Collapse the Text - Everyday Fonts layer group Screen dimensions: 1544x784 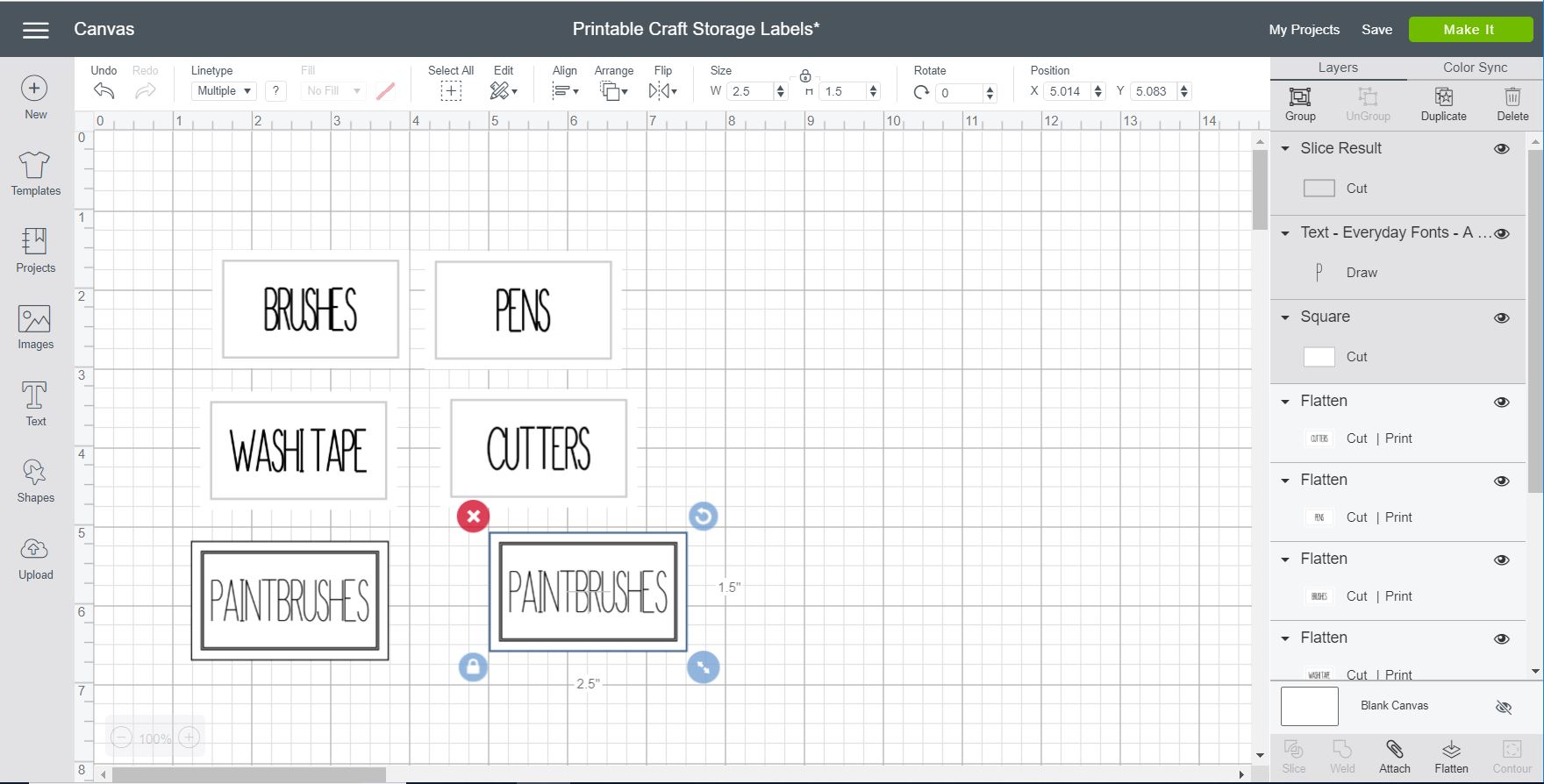coord(1285,232)
